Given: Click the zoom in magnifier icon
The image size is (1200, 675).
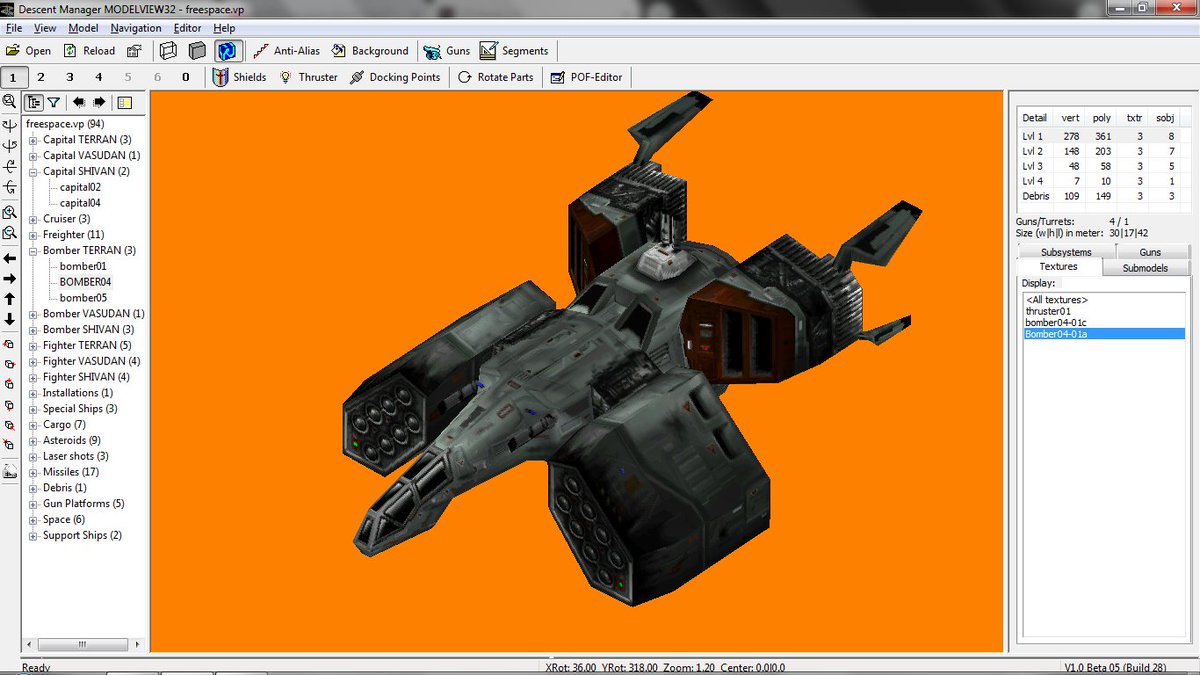Looking at the screenshot, I should coord(10,213).
